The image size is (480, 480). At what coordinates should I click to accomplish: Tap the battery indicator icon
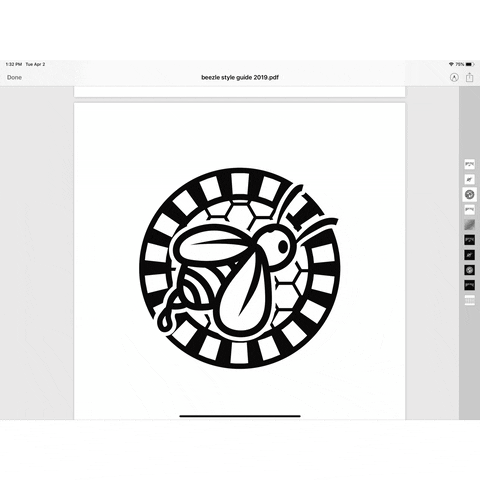point(470,64)
